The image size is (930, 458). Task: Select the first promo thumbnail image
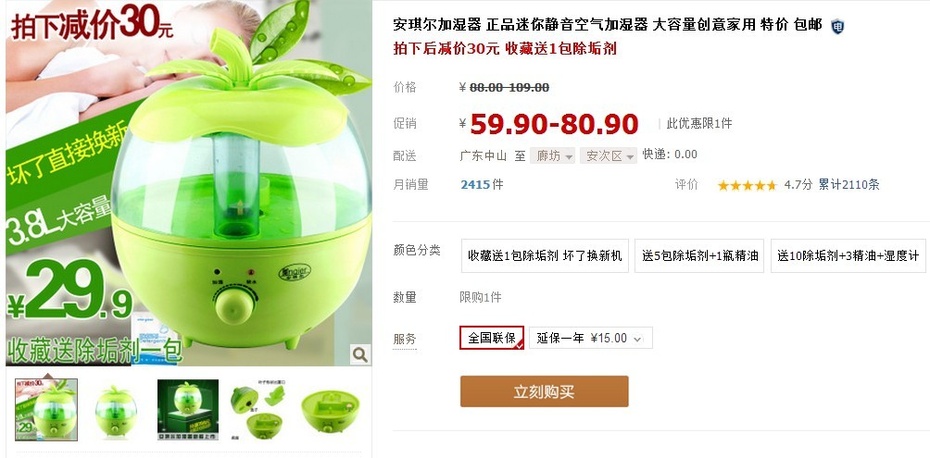[46, 409]
